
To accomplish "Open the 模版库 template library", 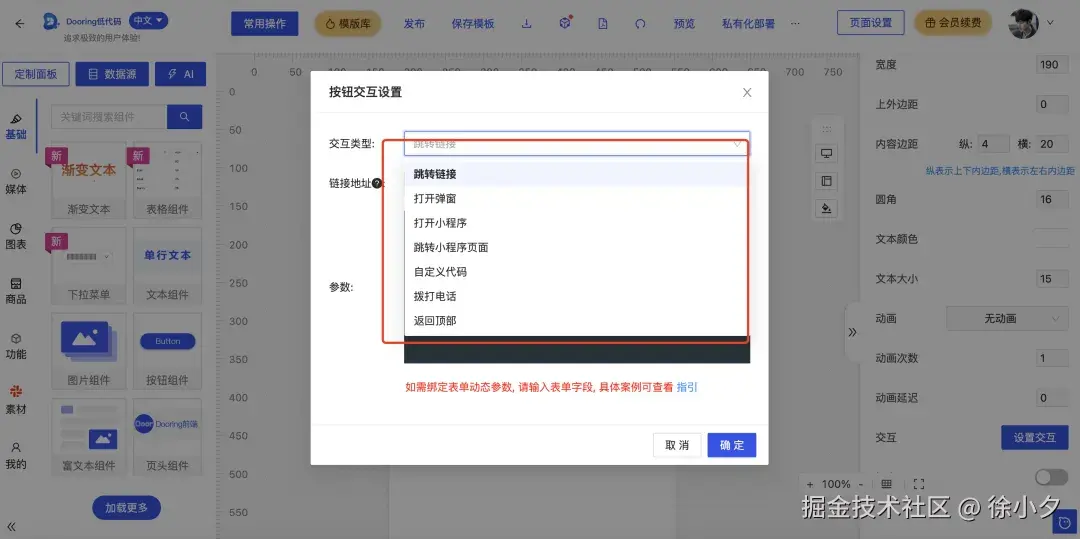I will 348,23.
